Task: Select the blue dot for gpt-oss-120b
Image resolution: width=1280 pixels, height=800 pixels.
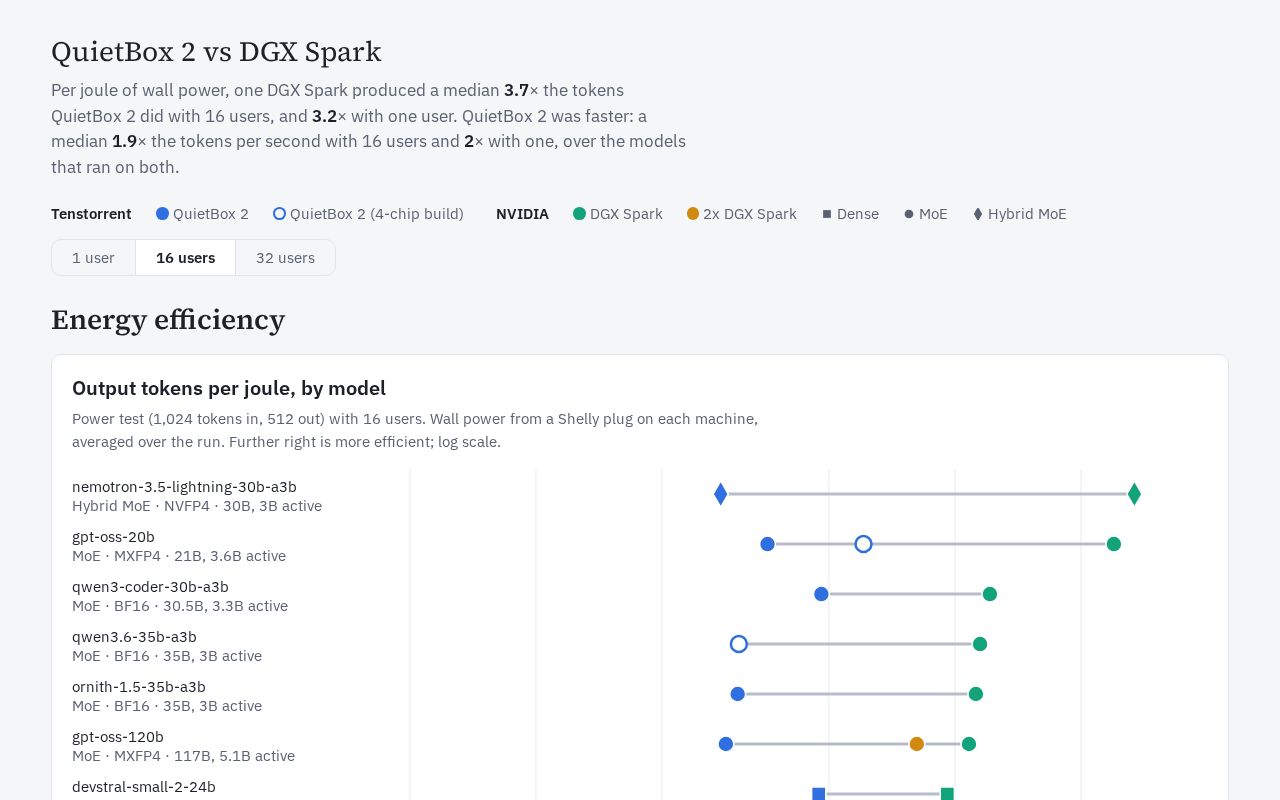Action: [x=726, y=744]
